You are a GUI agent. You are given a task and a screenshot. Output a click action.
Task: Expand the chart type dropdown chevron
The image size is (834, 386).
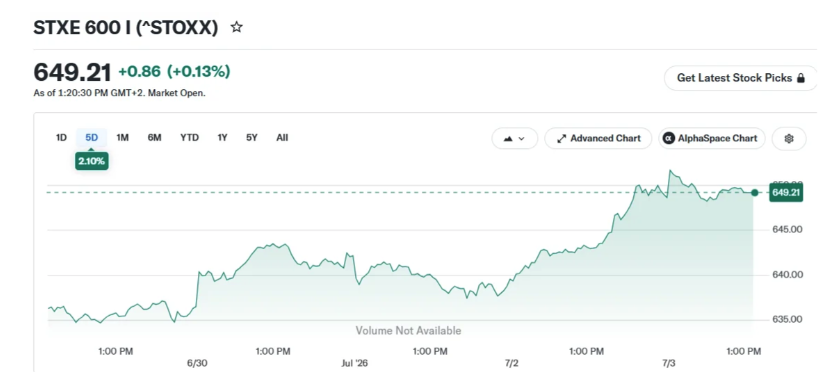coord(521,138)
